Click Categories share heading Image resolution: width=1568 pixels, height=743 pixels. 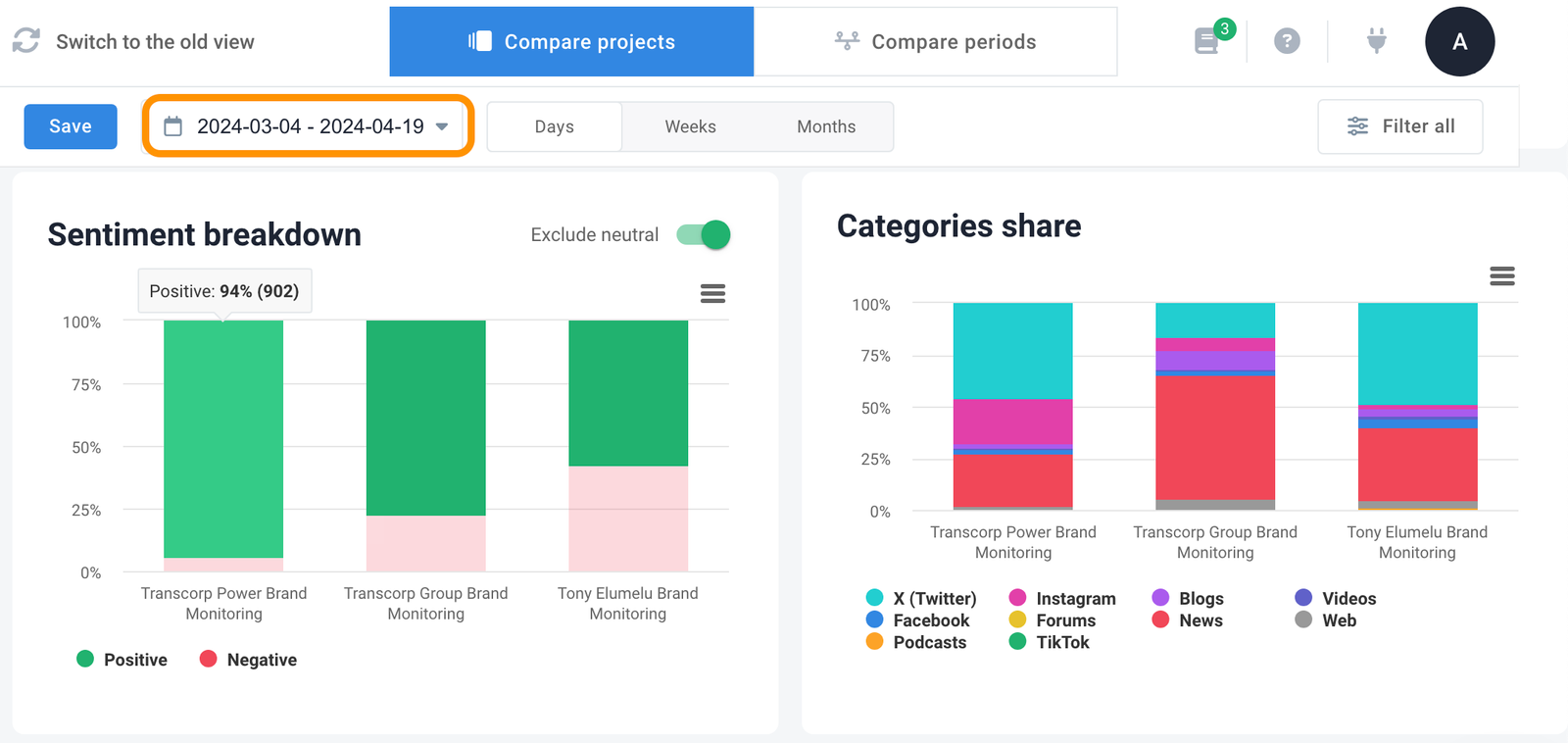[959, 225]
